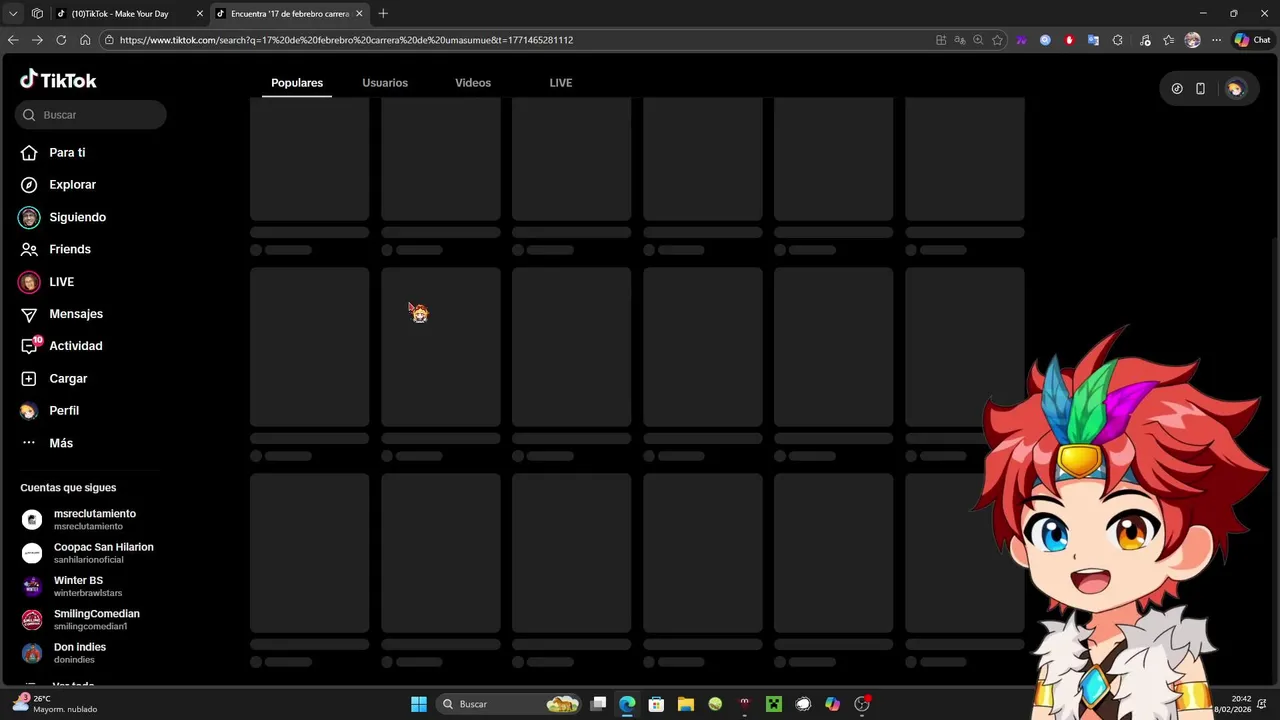View Actividad notifications
Viewport: 1280px width, 720px height.
61,346
